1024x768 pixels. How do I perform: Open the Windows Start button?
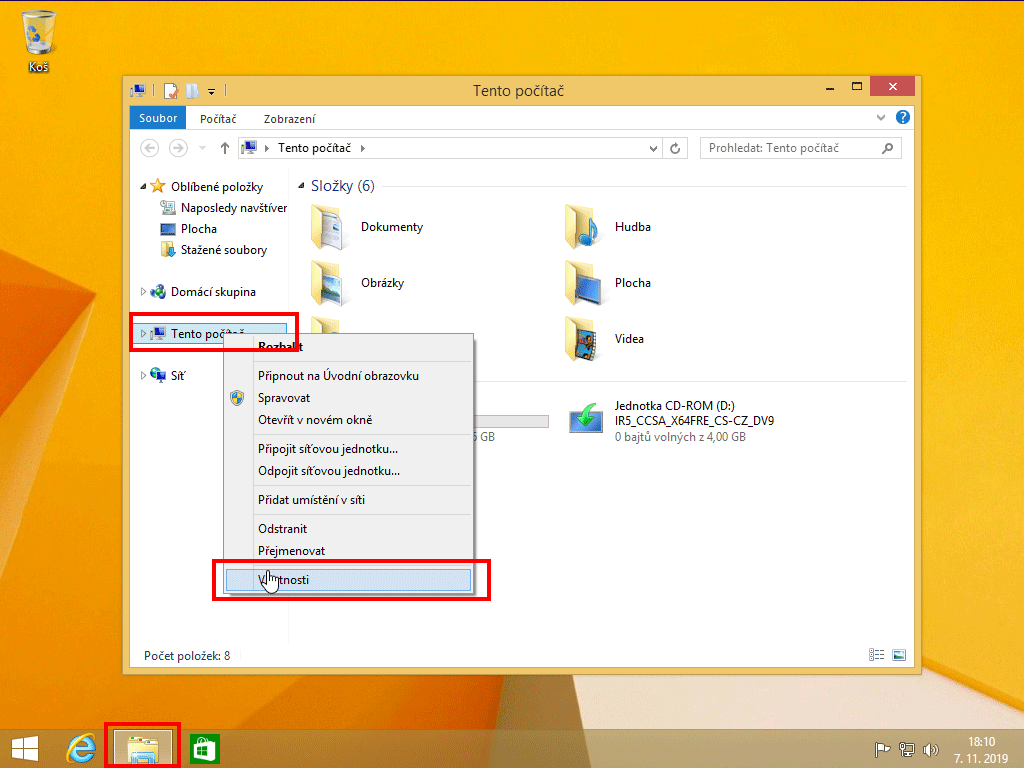(25, 749)
